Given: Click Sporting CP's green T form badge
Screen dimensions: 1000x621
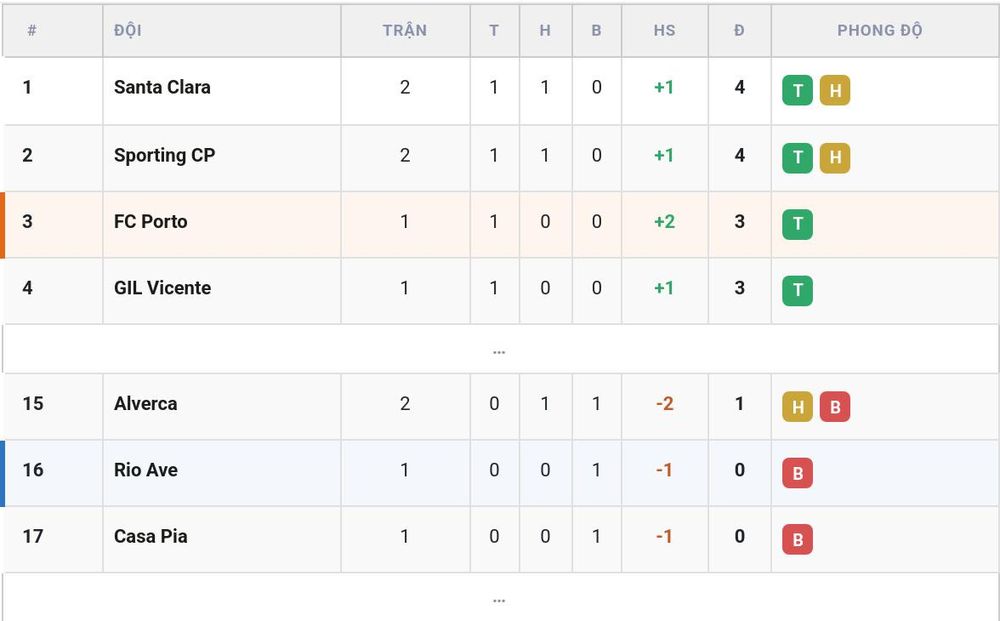Looking at the screenshot, I should click(797, 157).
